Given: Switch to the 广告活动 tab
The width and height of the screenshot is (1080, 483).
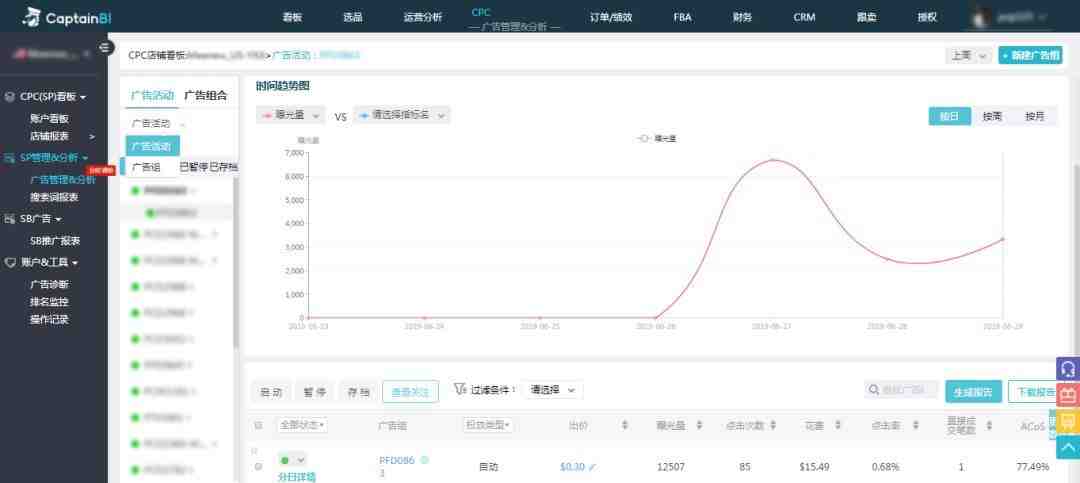Looking at the screenshot, I should [x=152, y=95].
